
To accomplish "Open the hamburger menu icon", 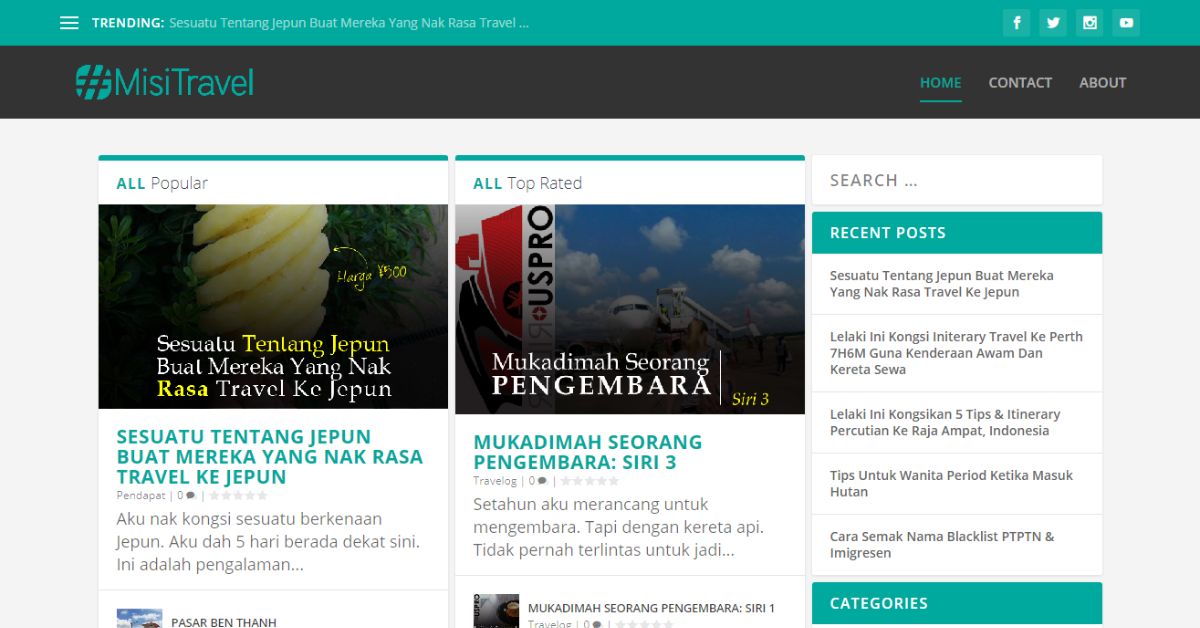I will [x=69, y=23].
